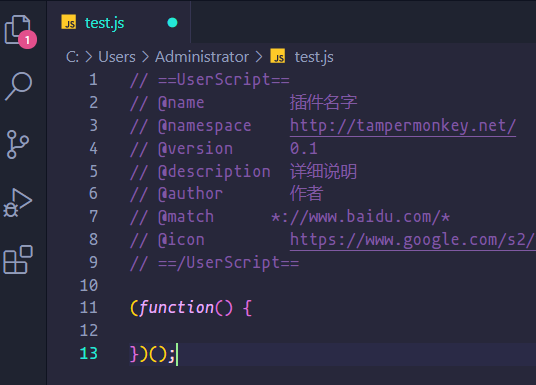536x385 pixels.
Task: Click line number 13 in the gutter
Action: coord(89,354)
